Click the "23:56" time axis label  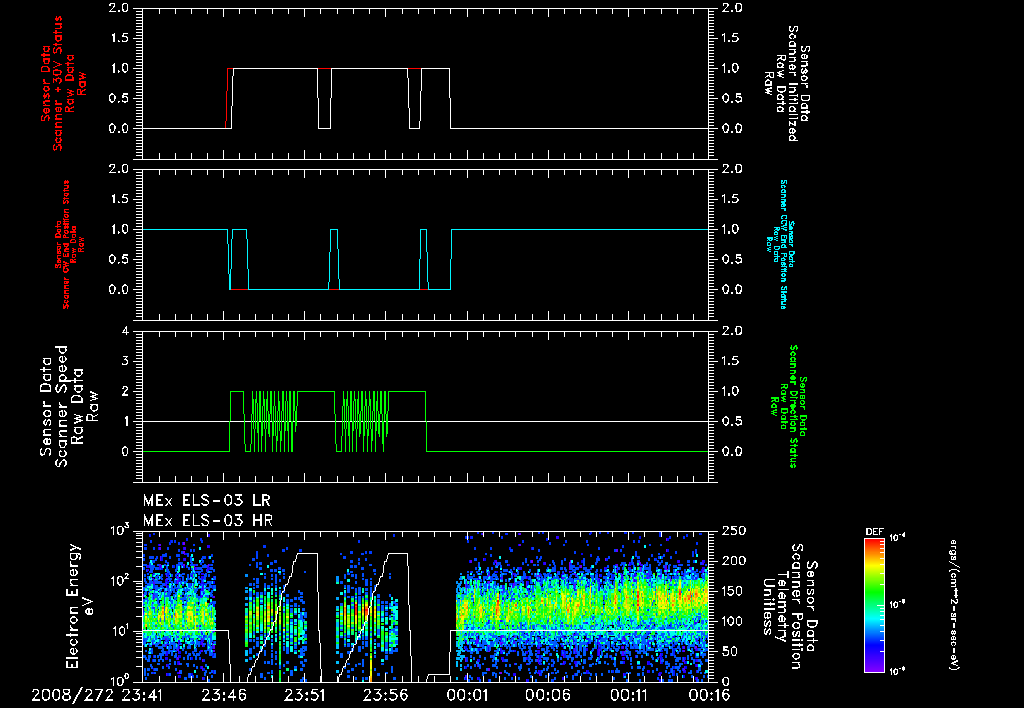[x=386, y=695]
